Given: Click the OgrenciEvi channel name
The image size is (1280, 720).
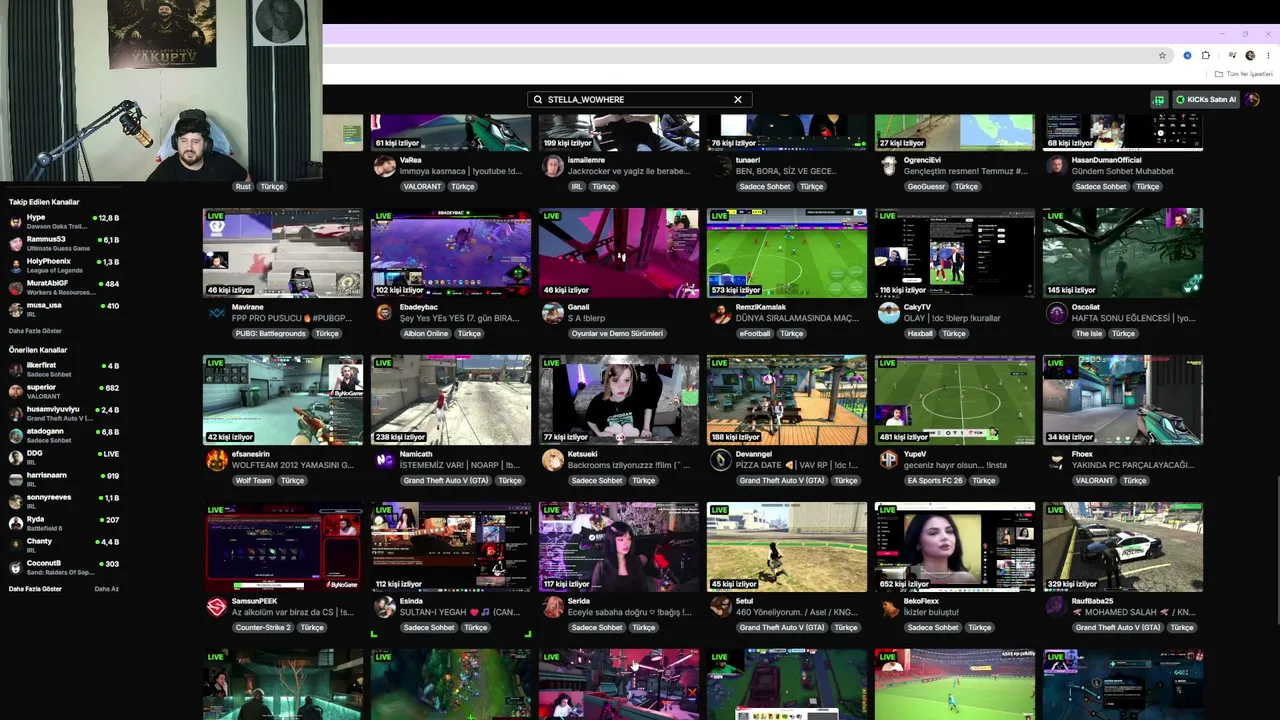Looking at the screenshot, I should pyautogui.click(x=922, y=160).
